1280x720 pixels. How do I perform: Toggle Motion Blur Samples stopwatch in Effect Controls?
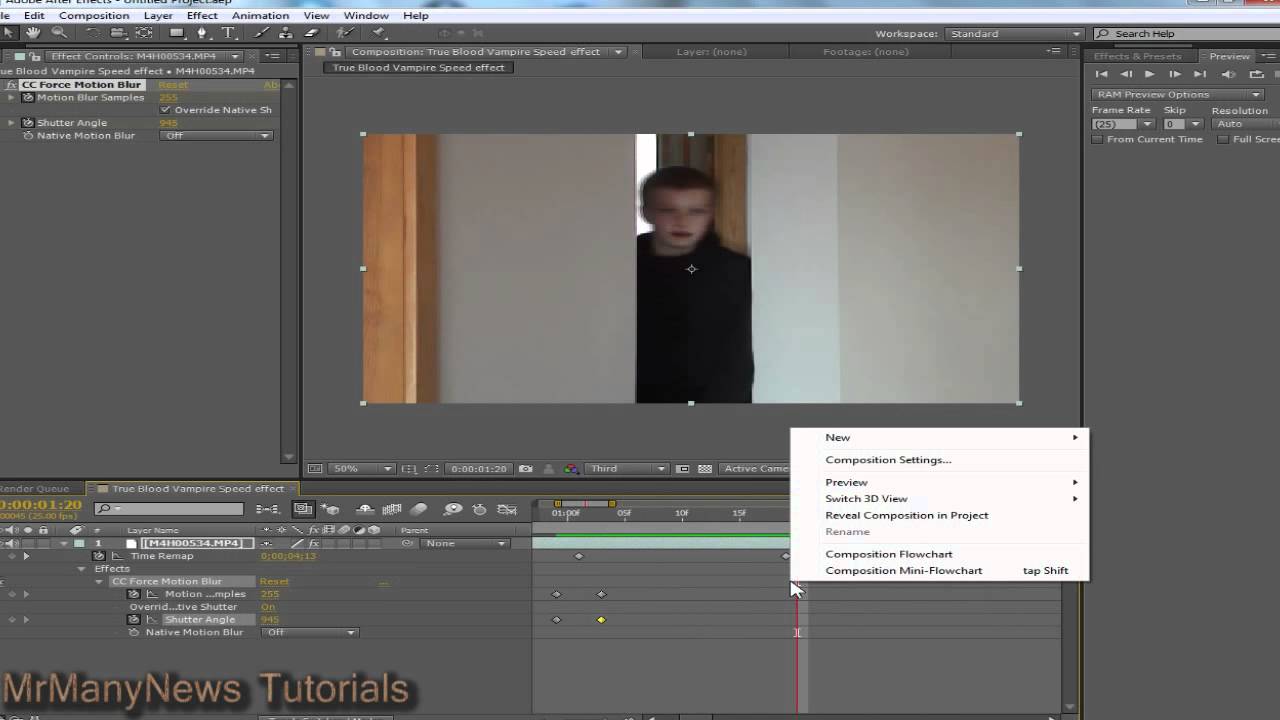click(28, 98)
